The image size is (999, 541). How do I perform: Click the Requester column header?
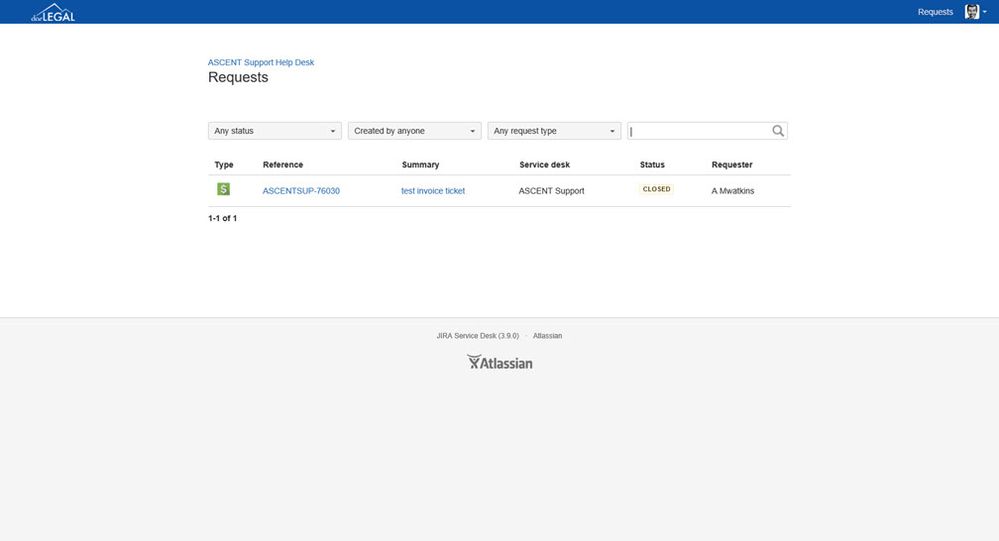click(x=731, y=164)
